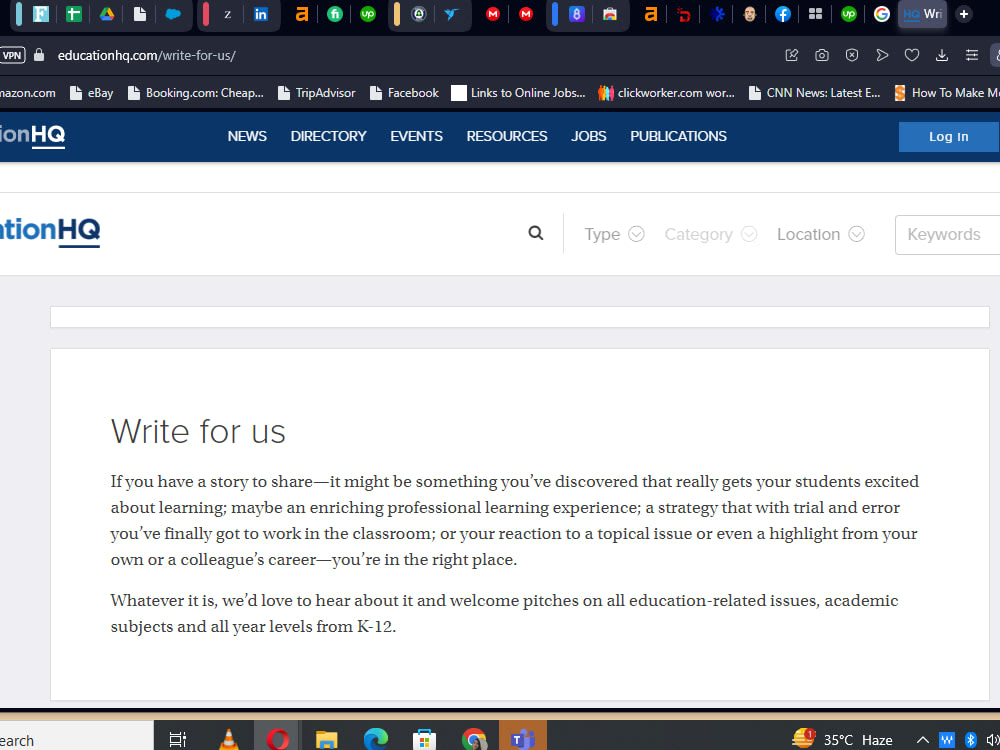This screenshot has width=1000, height=750.
Task: Open Microsoft Store from taskbar
Action: click(x=424, y=740)
